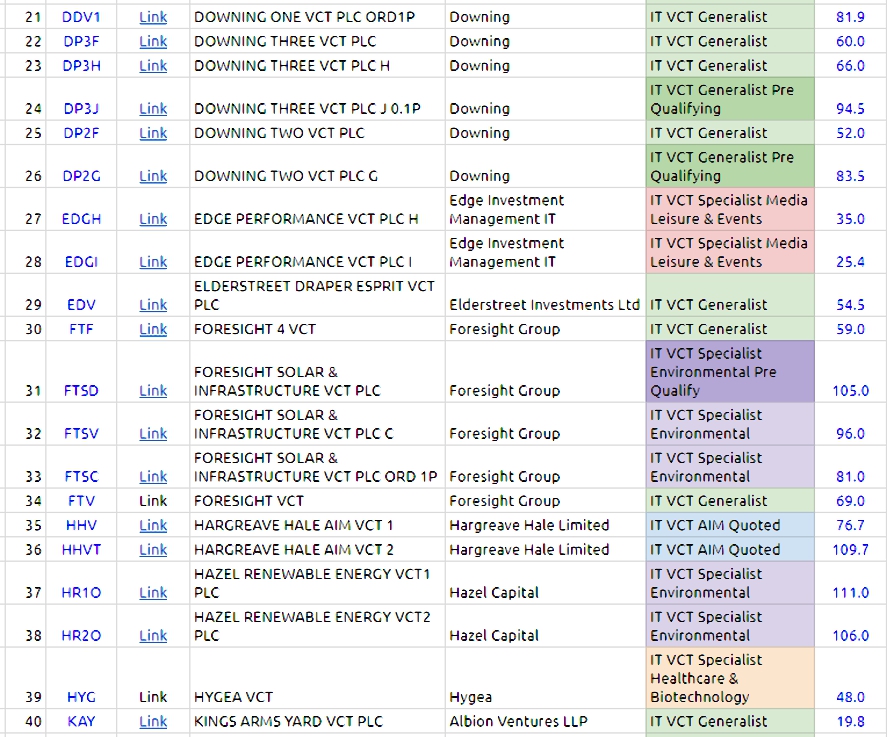The image size is (887, 737).
Task: Open the Link for FTSD
Action: tap(153, 391)
